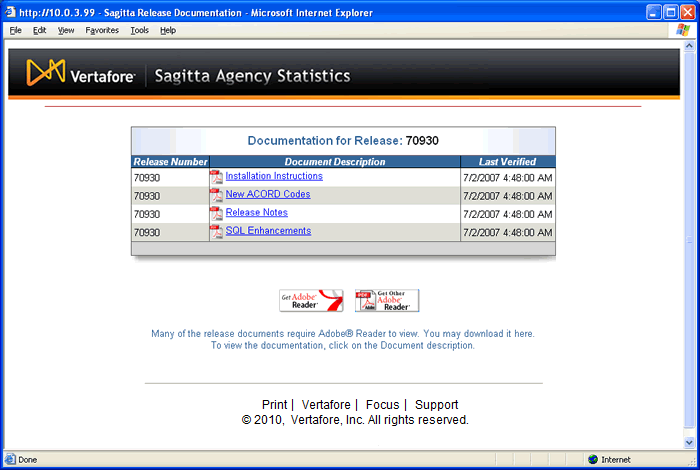Image resolution: width=700 pixels, height=470 pixels.
Task: Minimize the Internet Explorer window
Action: tap(654, 12)
